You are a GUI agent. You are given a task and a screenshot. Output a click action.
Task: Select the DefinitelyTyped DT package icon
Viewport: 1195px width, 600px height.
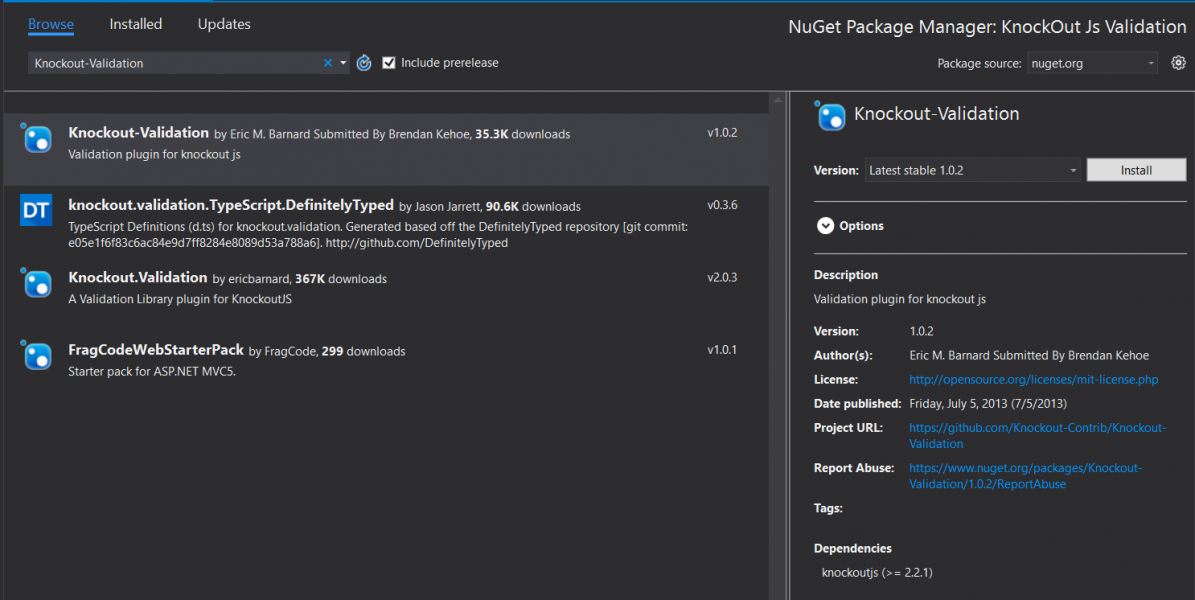click(x=36, y=210)
